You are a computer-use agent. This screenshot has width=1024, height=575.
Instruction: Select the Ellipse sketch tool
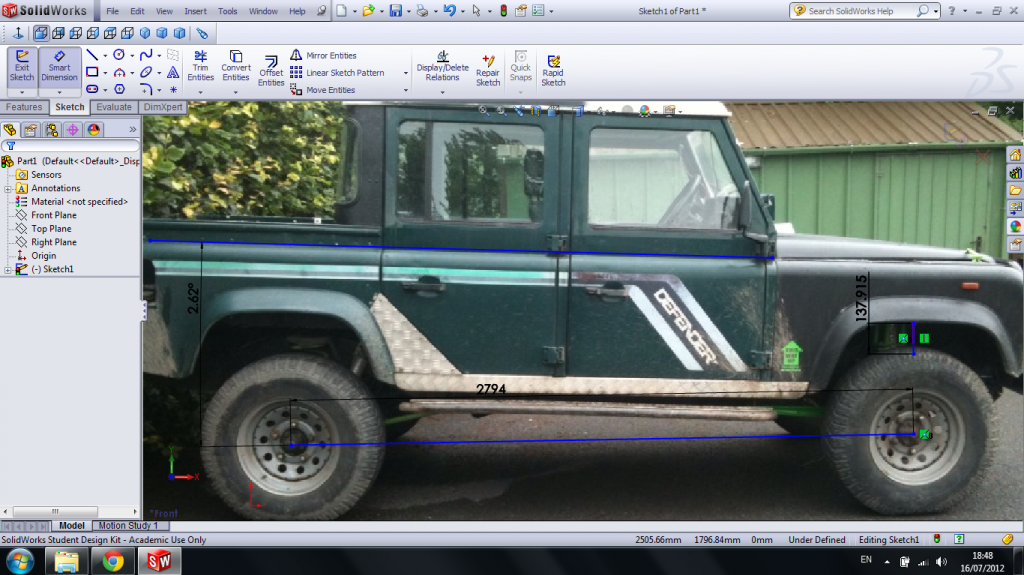click(146, 72)
